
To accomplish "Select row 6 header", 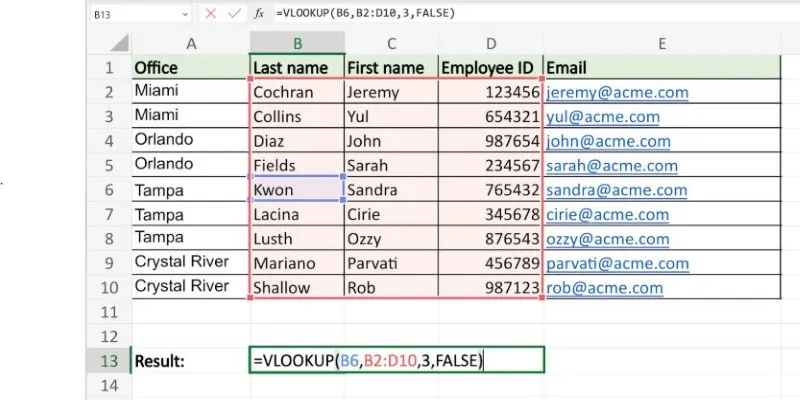I will coord(109,190).
